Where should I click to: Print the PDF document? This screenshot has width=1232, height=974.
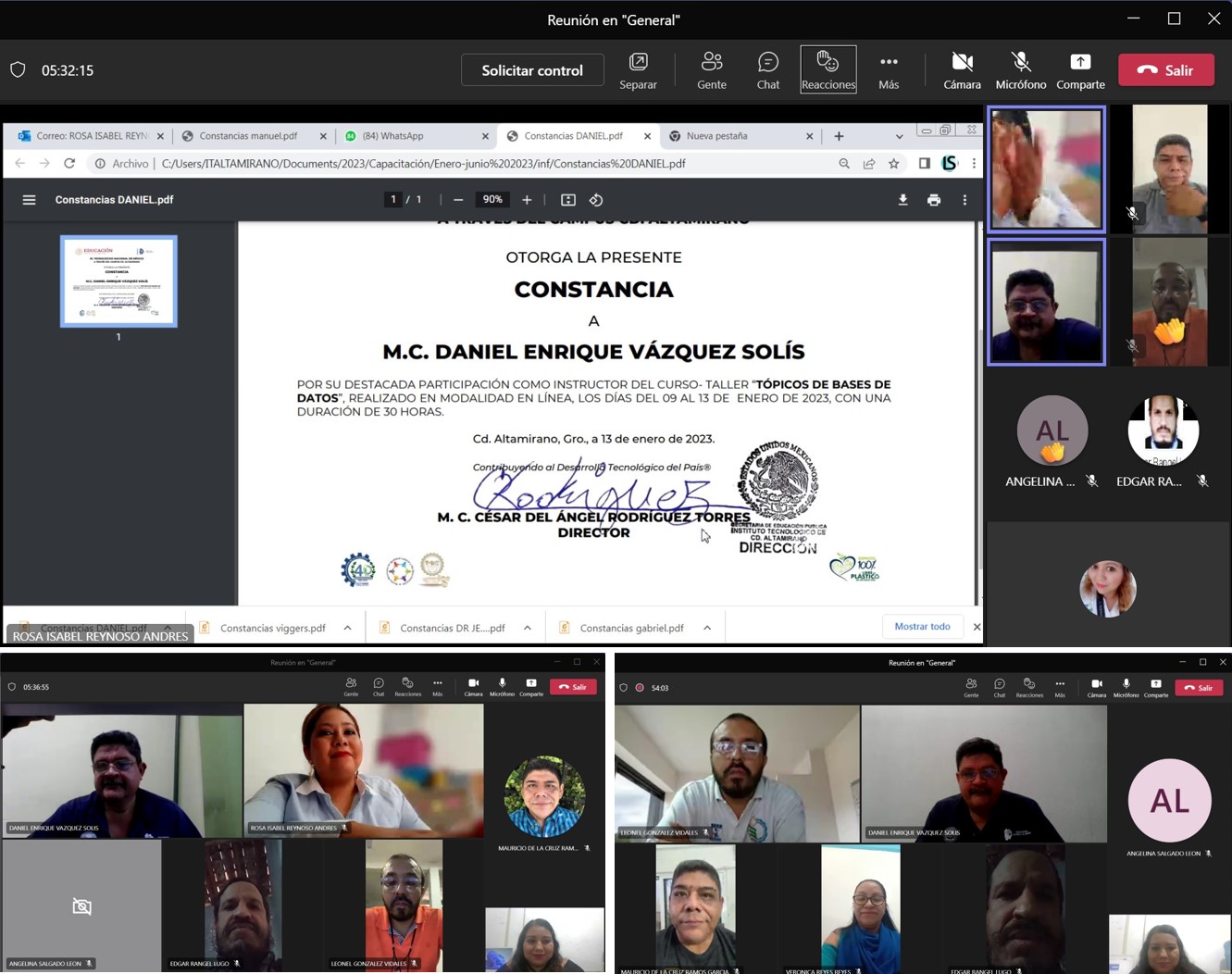tap(934, 200)
